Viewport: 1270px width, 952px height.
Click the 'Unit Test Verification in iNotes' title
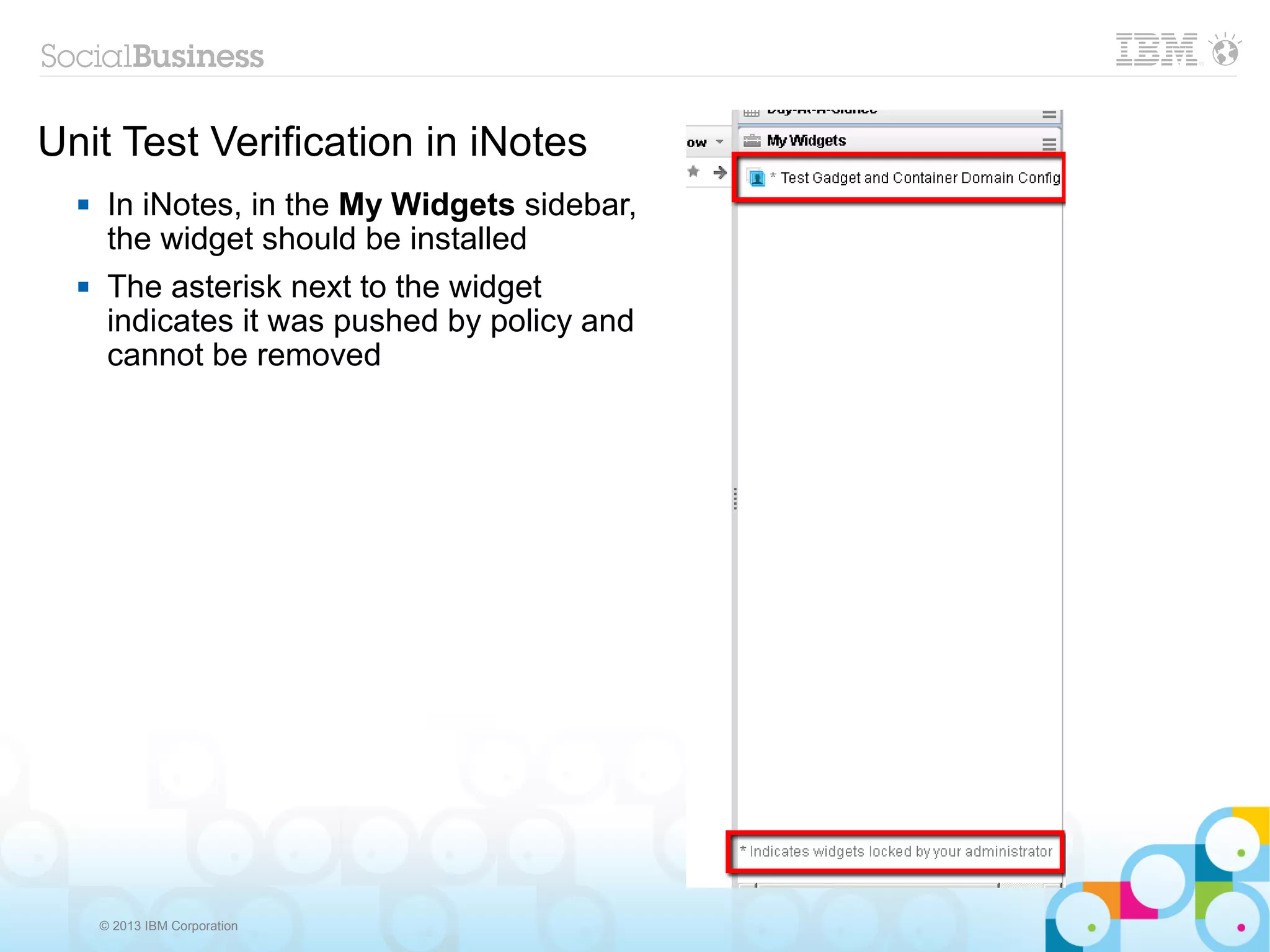tap(313, 141)
